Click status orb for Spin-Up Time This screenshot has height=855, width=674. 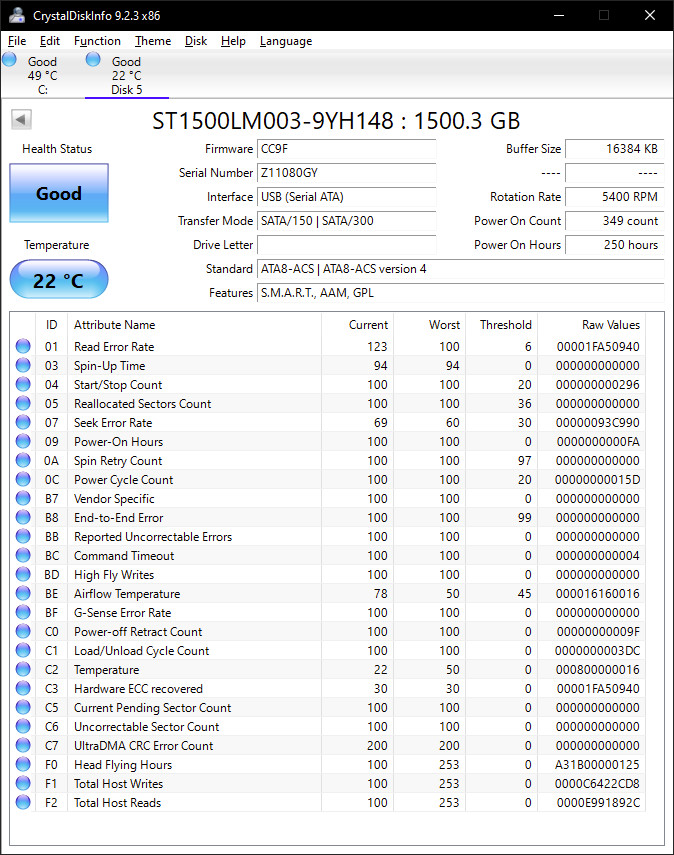pos(23,365)
